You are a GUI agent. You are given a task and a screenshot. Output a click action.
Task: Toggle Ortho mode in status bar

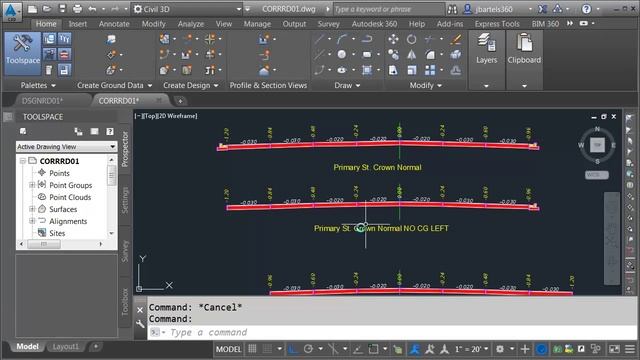(x=293, y=349)
